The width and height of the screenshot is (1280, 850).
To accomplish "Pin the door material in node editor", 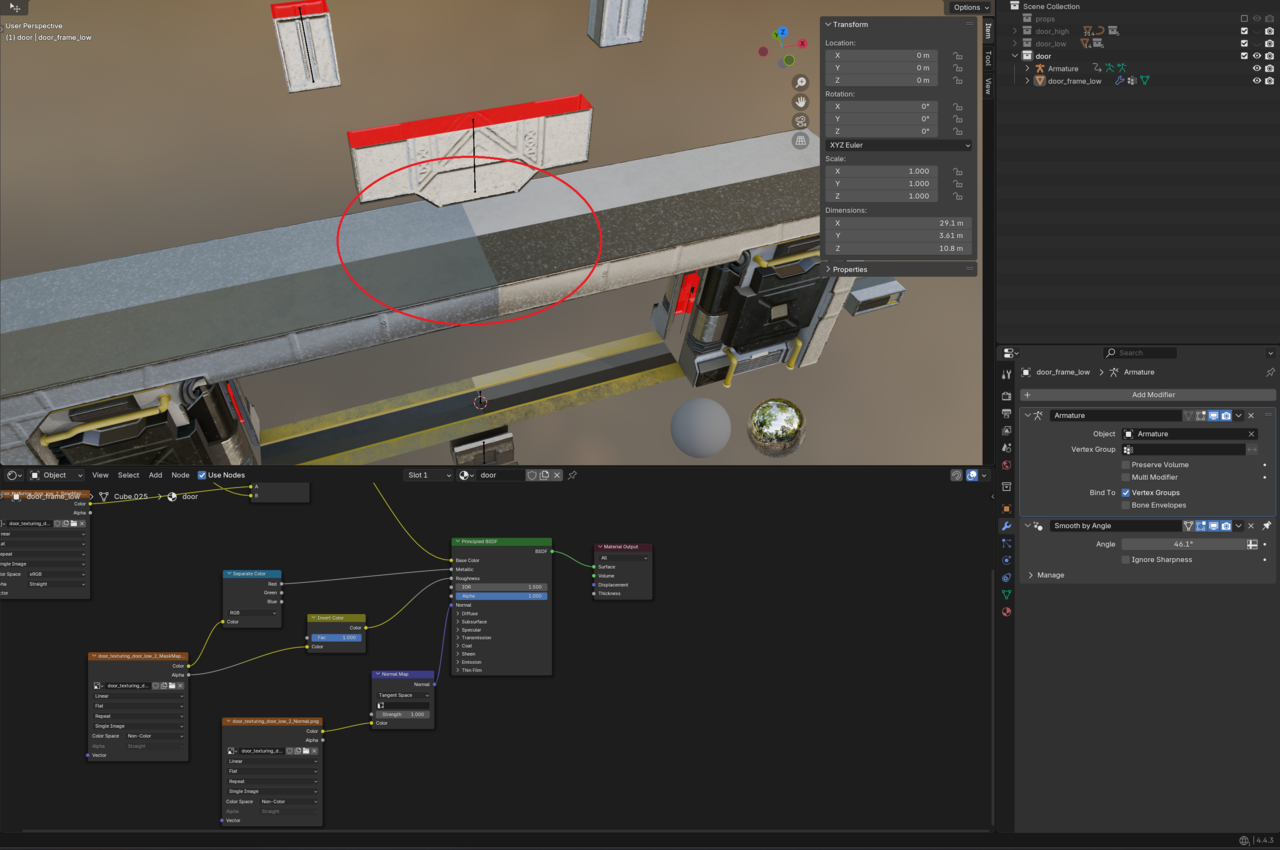I will click(x=572, y=475).
